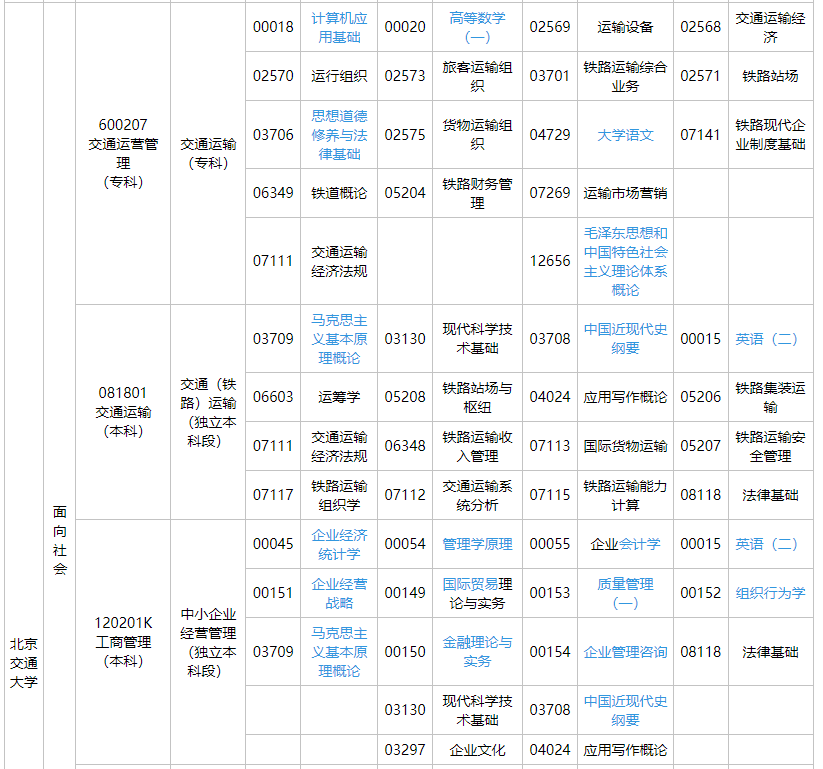Select the 铁路运输综合业务 course cell
Screen dimensions: 823x769
coord(625,76)
